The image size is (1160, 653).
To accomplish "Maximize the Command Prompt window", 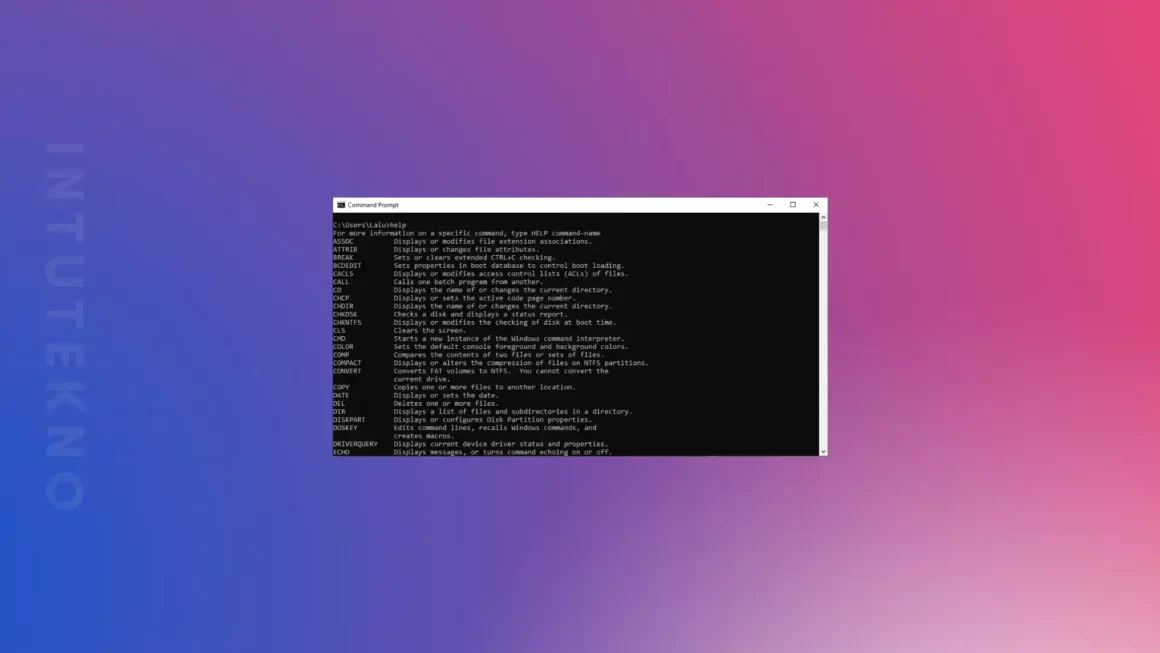I will pos(793,205).
